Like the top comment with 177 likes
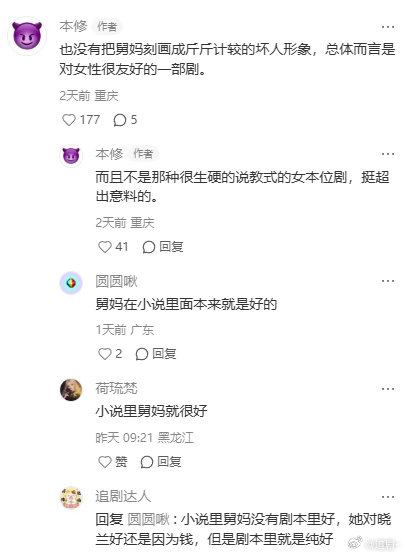Screen dimensions: 406x556 [81, 120]
